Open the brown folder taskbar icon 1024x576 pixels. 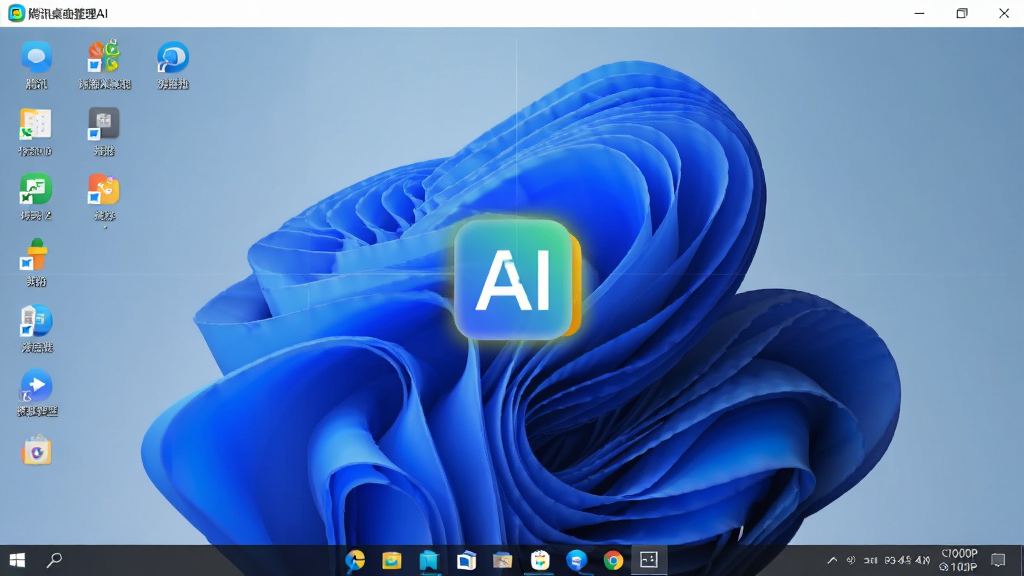coord(503,560)
